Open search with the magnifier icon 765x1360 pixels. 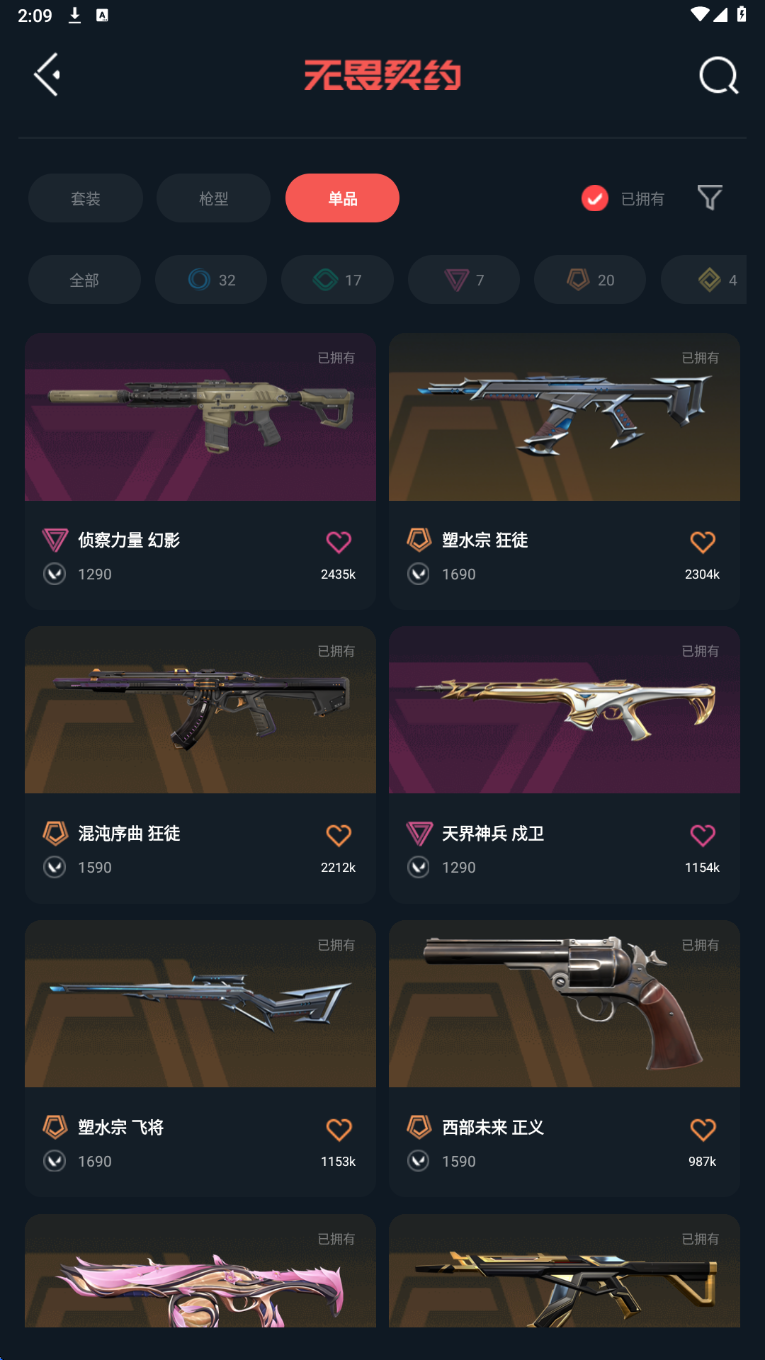(718, 75)
